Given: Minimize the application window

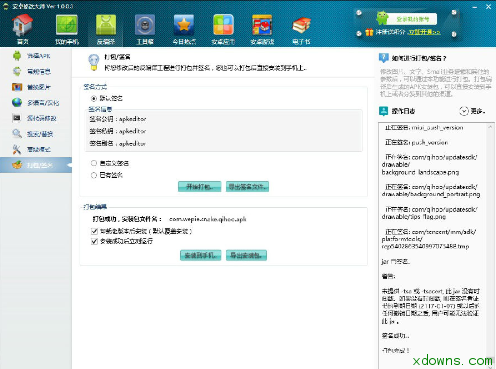Looking at the screenshot, I should pyautogui.click(x=475, y=7).
